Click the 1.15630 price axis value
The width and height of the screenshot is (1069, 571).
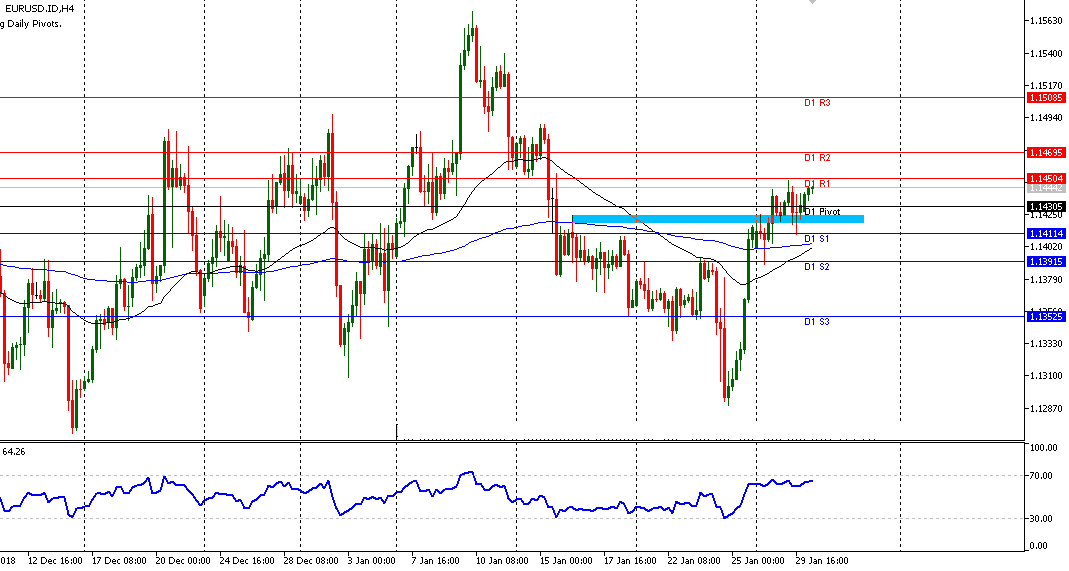1047,21
